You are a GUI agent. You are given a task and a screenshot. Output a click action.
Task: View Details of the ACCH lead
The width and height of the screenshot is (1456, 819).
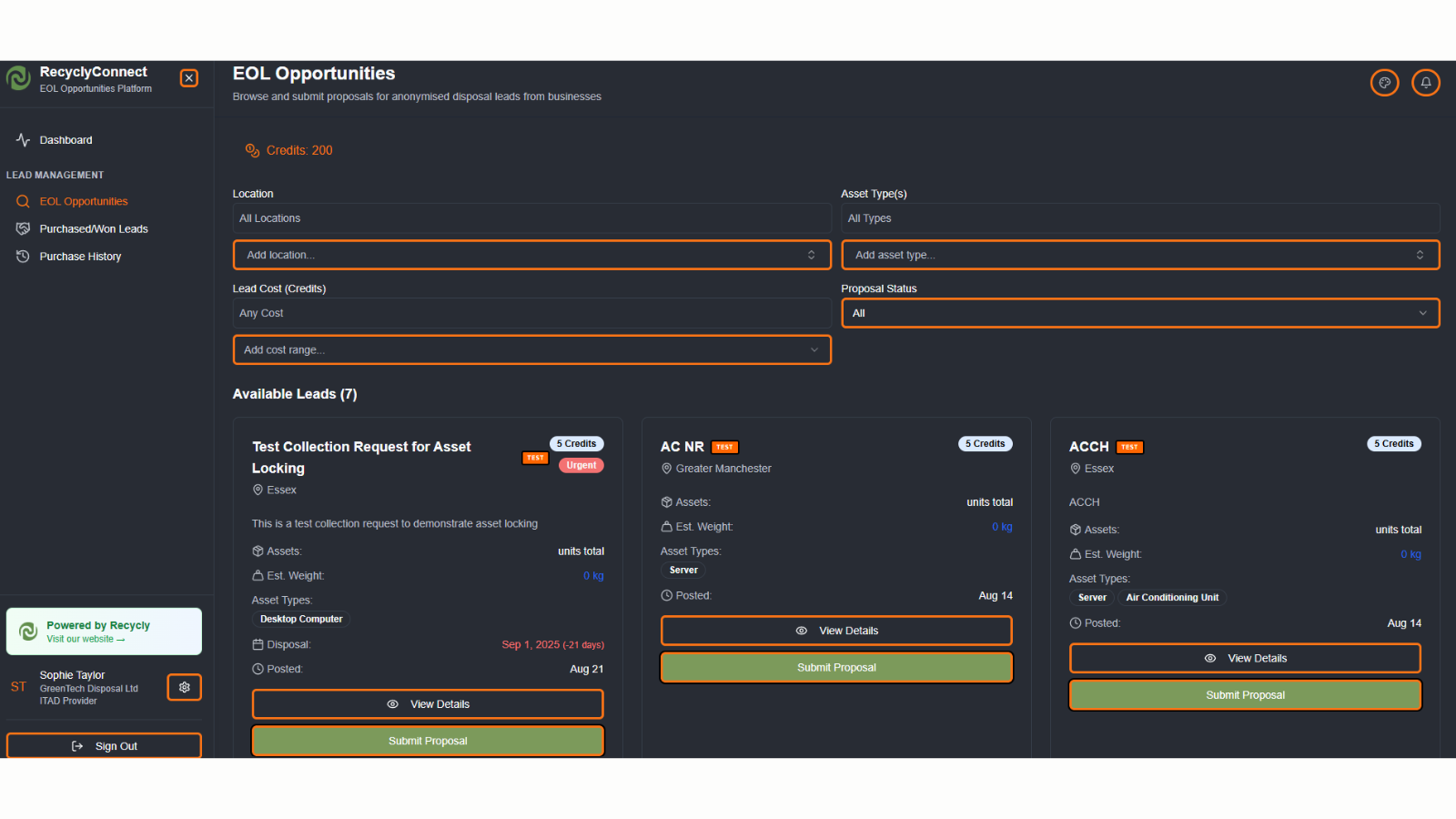coord(1245,658)
